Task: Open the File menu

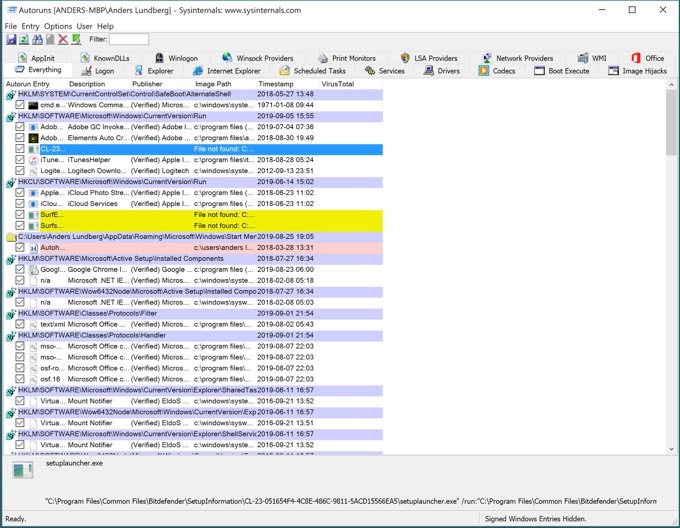Action: coord(11,26)
